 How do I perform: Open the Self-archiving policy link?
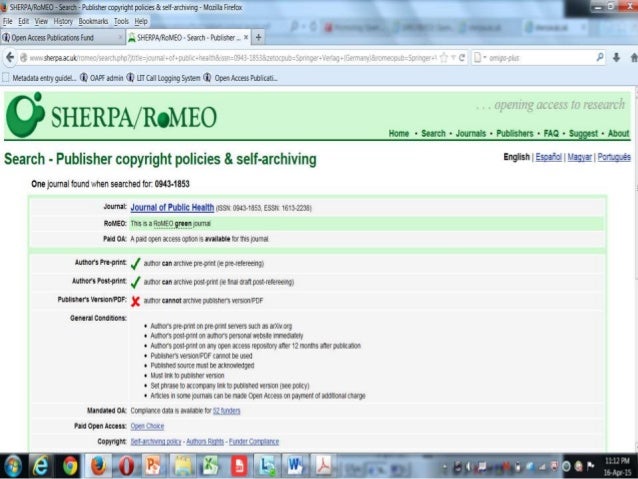[x=156, y=442]
